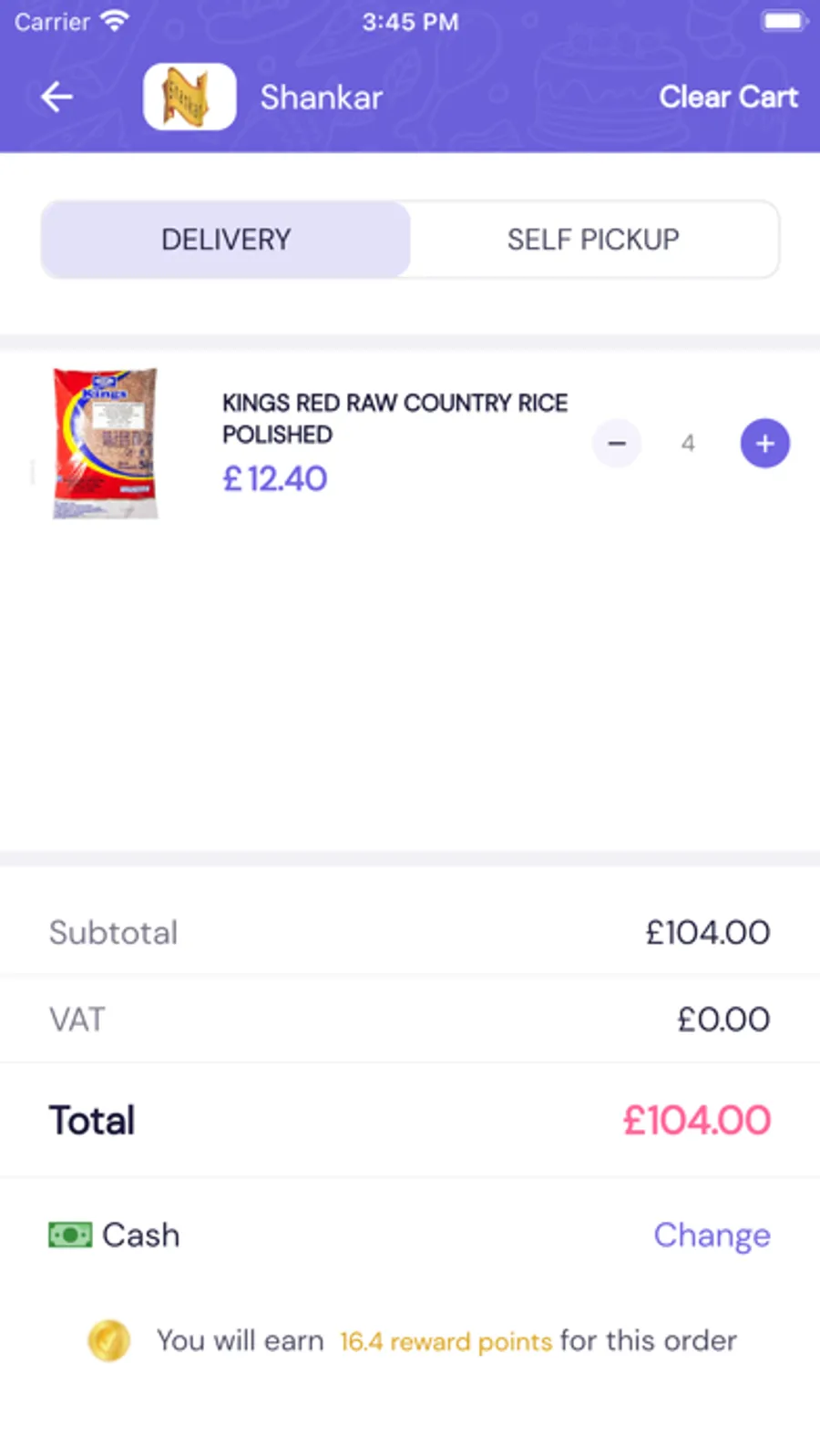The width and height of the screenshot is (820, 1456).
Task: Tap the battery indicator icon
Action: click(x=783, y=21)
